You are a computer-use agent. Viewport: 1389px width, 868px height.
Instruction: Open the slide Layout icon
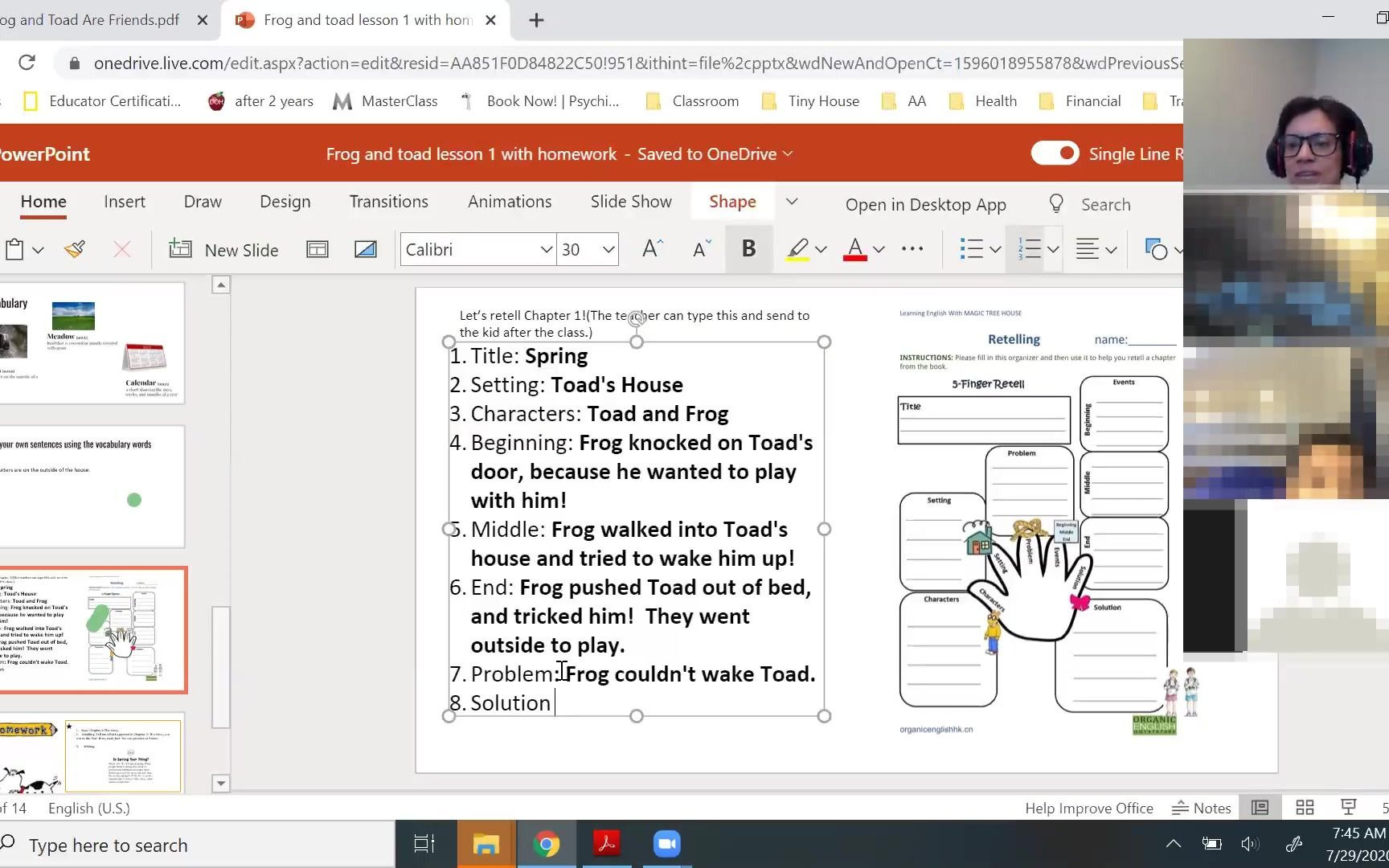[318, 250]
